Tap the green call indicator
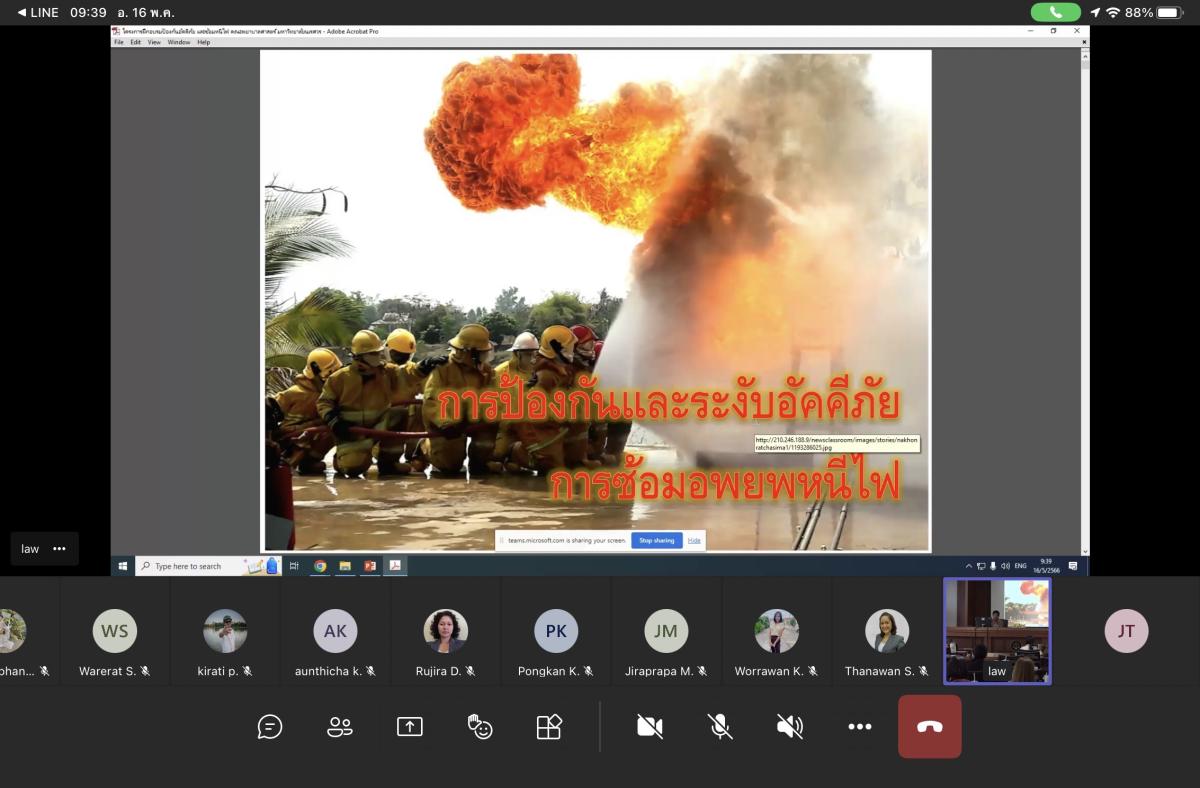The image size is (1200, 788). click(1056, 12)
